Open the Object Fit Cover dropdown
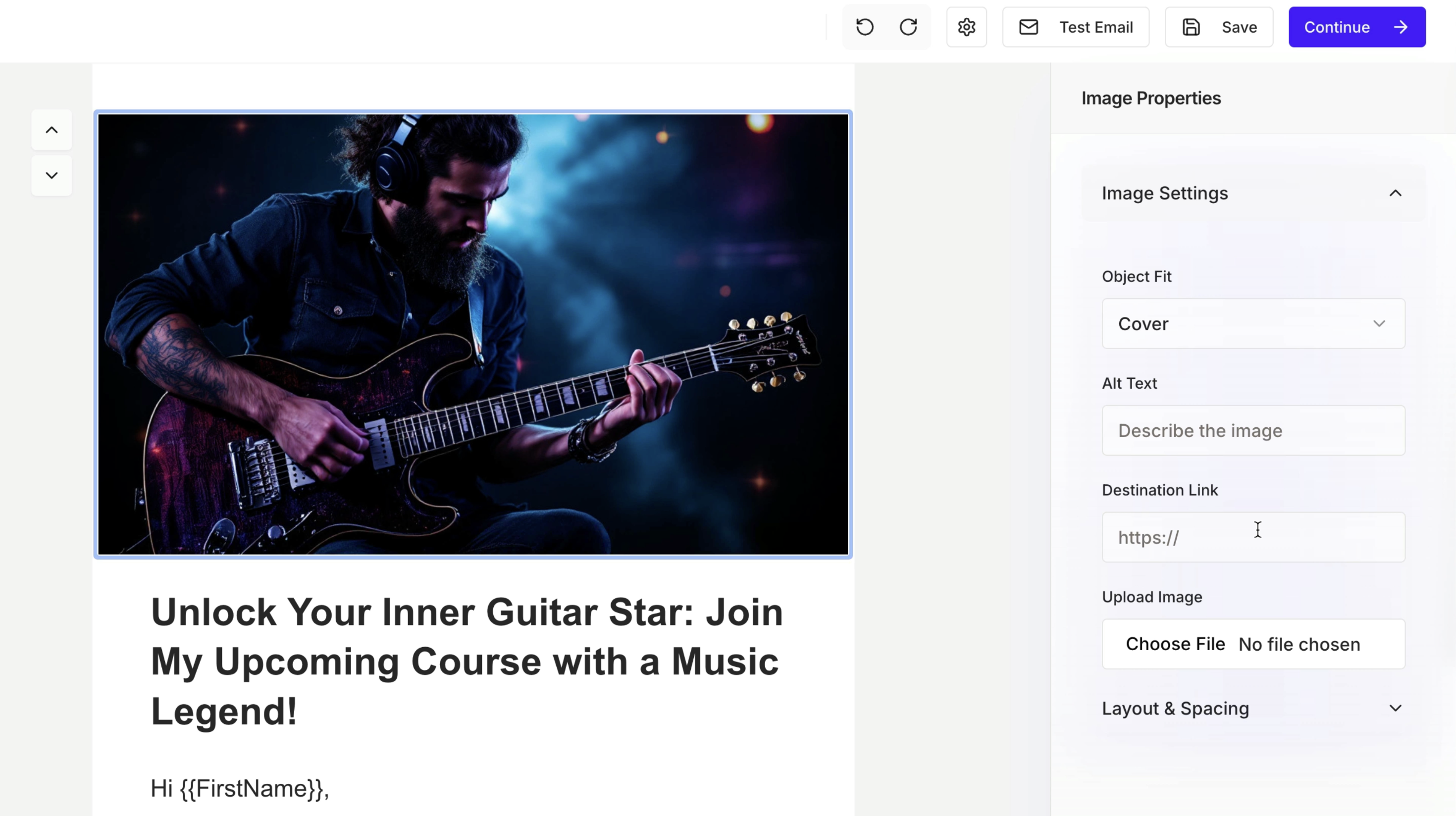Viewport: 1456px width, 816px height. 1253,324
